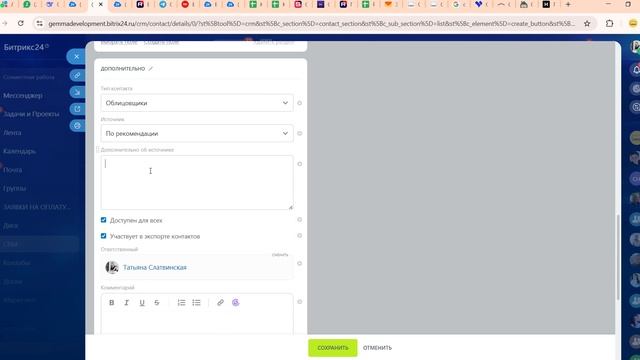Viewport: 640px width, 360px height.
Task: Click the slider's vertical scrollbar
Action: click(x=618, y=257)
